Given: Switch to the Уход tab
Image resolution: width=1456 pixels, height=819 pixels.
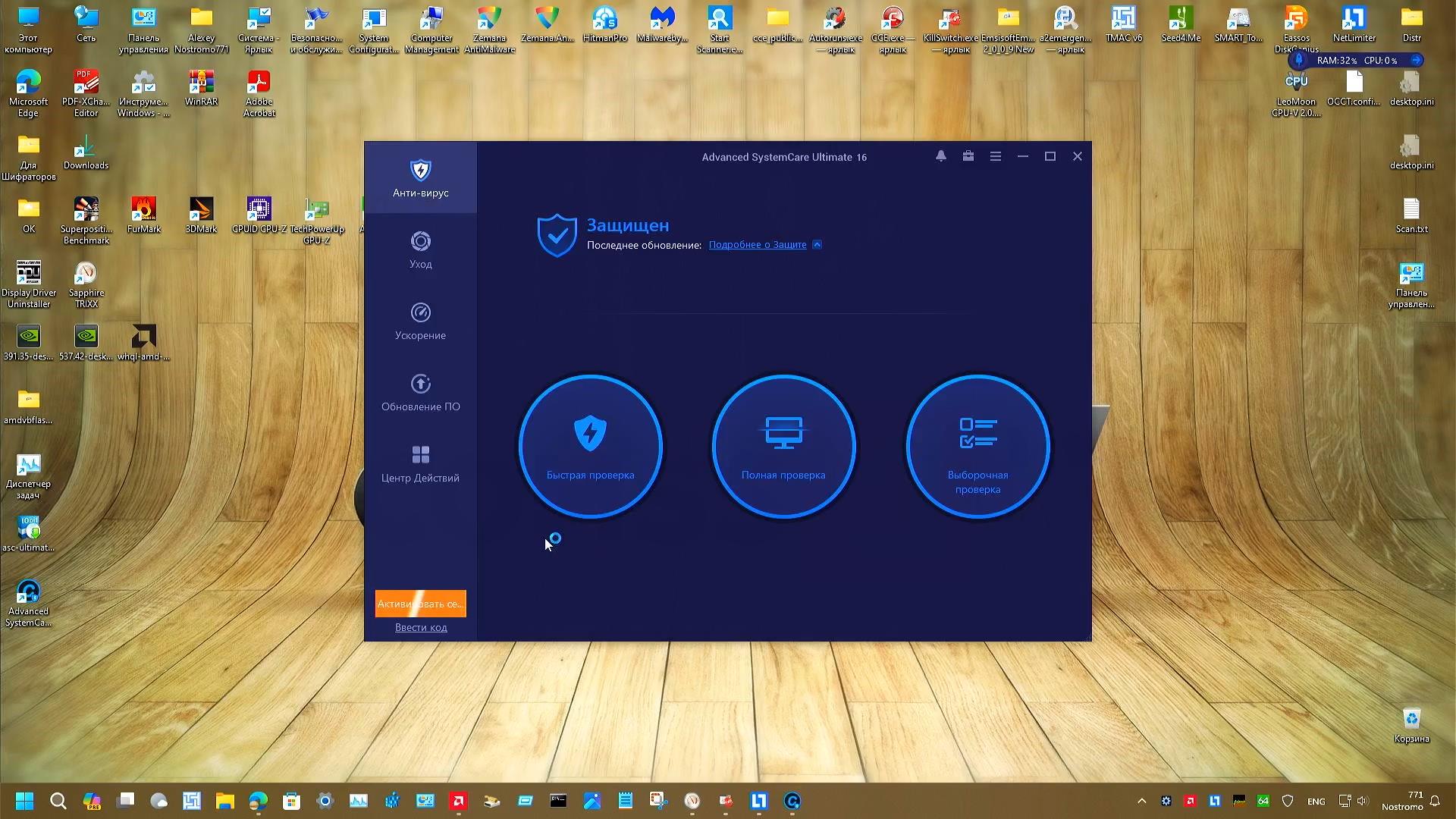Looking at the screenshot, I should coord(420,249).
